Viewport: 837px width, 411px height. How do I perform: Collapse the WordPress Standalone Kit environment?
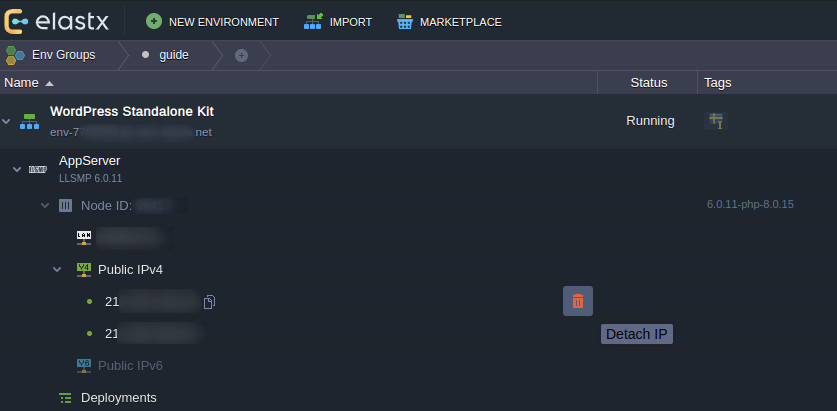coord(7,121)
